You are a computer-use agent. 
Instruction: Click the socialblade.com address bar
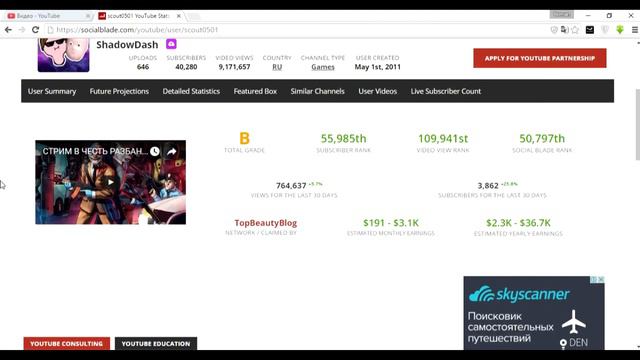pos(298,30)
